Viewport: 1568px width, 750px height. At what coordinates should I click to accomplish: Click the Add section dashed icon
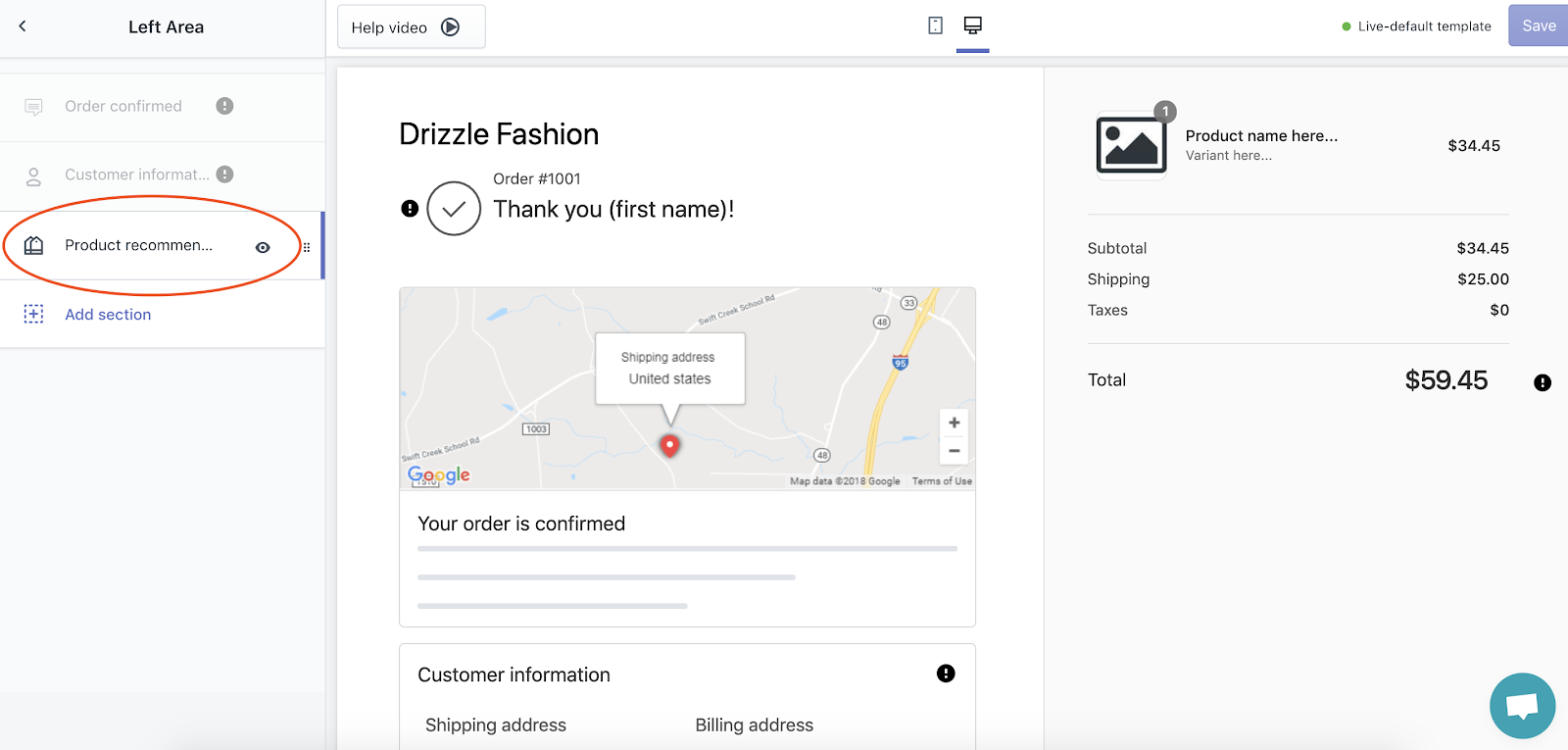pos(33,314)
